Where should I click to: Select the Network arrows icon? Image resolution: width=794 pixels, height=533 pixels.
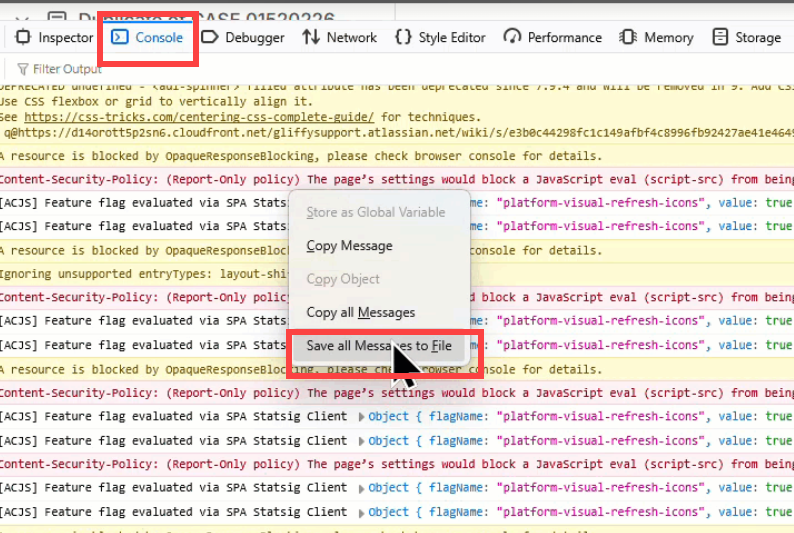[x=311, y=37]
